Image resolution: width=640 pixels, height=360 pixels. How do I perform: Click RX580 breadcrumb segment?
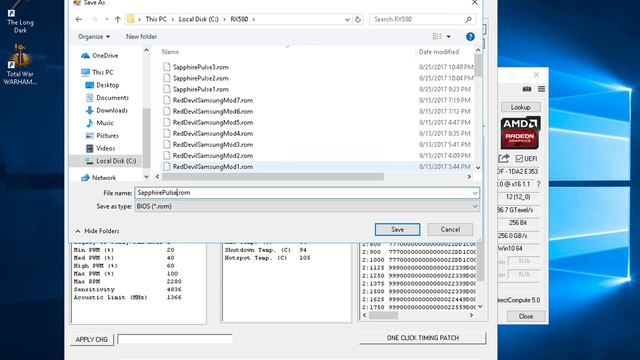pos(239,19)
